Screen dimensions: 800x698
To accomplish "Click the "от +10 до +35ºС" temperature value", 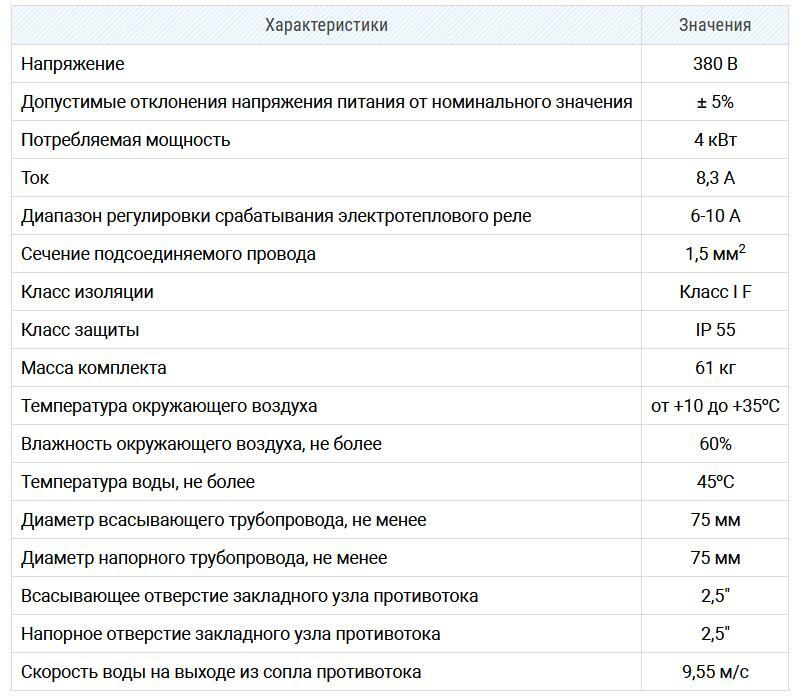I will [x=714, y=406].
